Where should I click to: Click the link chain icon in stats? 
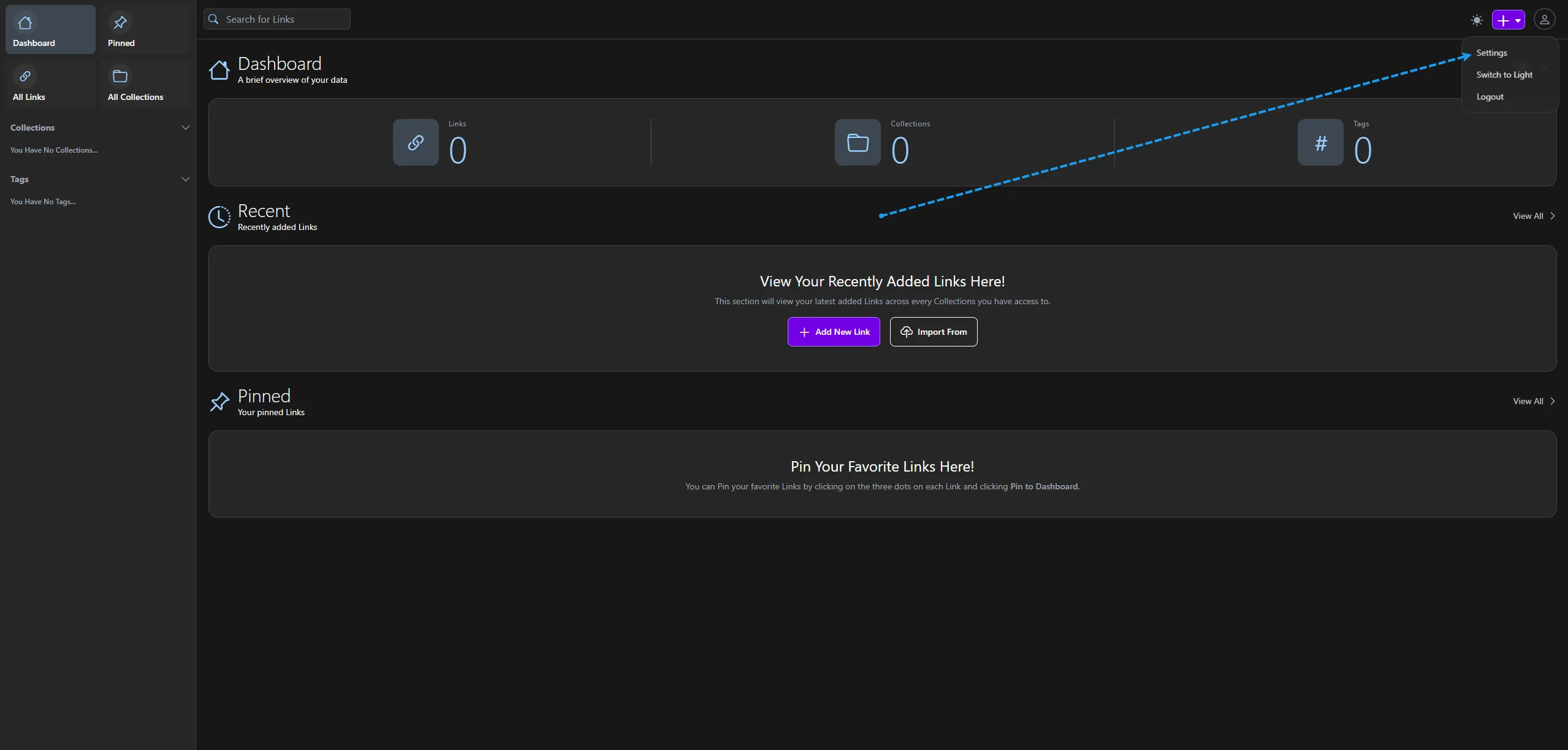tap(415, 142)
